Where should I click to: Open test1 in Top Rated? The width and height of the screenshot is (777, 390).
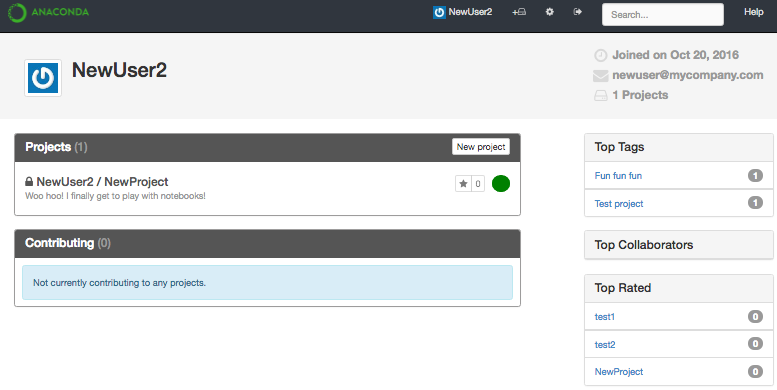pos(605,317)
